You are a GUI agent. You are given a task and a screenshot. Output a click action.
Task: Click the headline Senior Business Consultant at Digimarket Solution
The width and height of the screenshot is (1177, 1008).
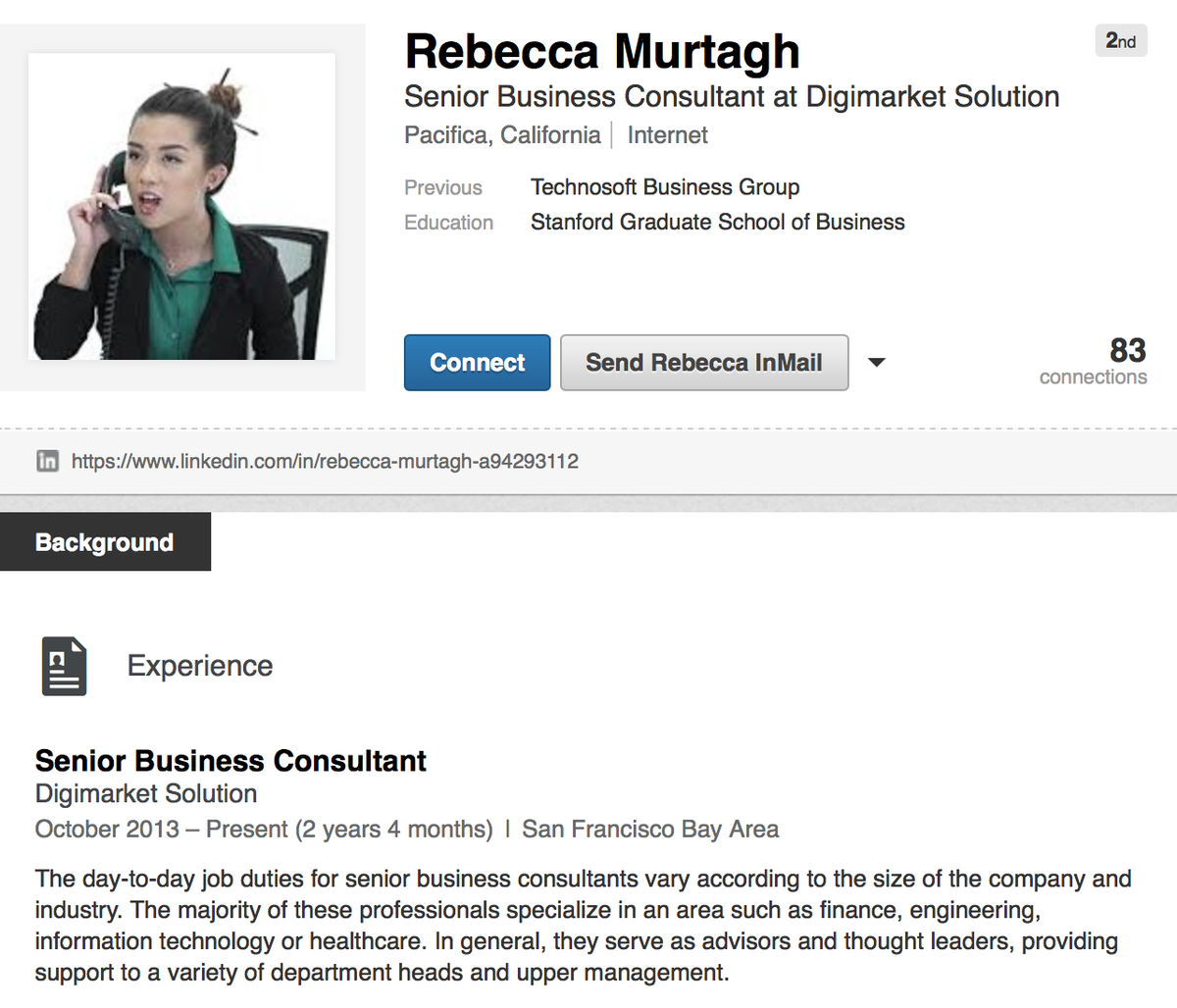coord(732,97)
